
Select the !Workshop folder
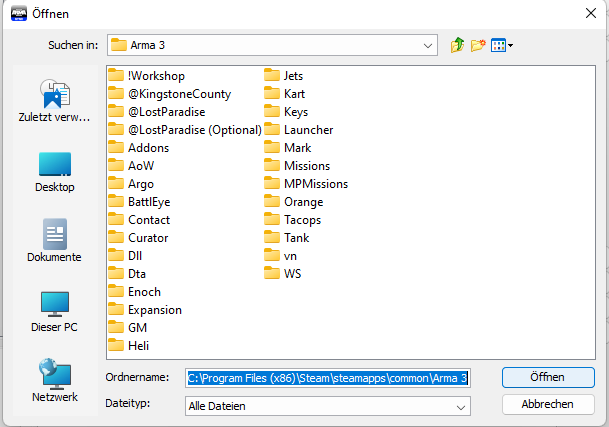click(x=146, y=76)
